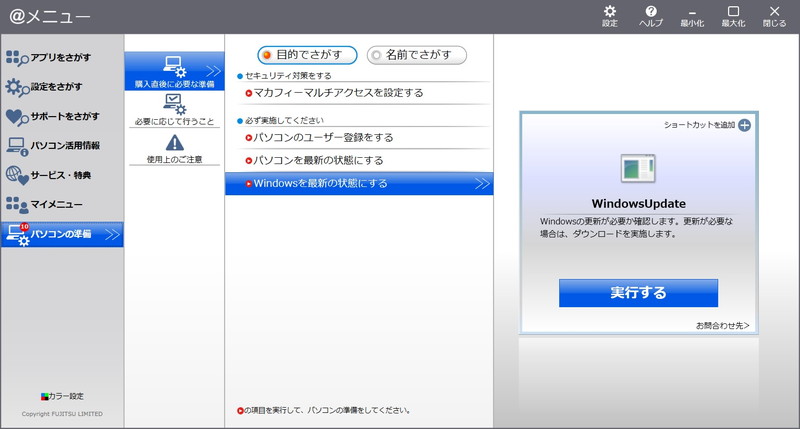Switch to 必要に応じて行うこと tab
The height and width of the screenshot is (429, 800).
pos(174,110)
